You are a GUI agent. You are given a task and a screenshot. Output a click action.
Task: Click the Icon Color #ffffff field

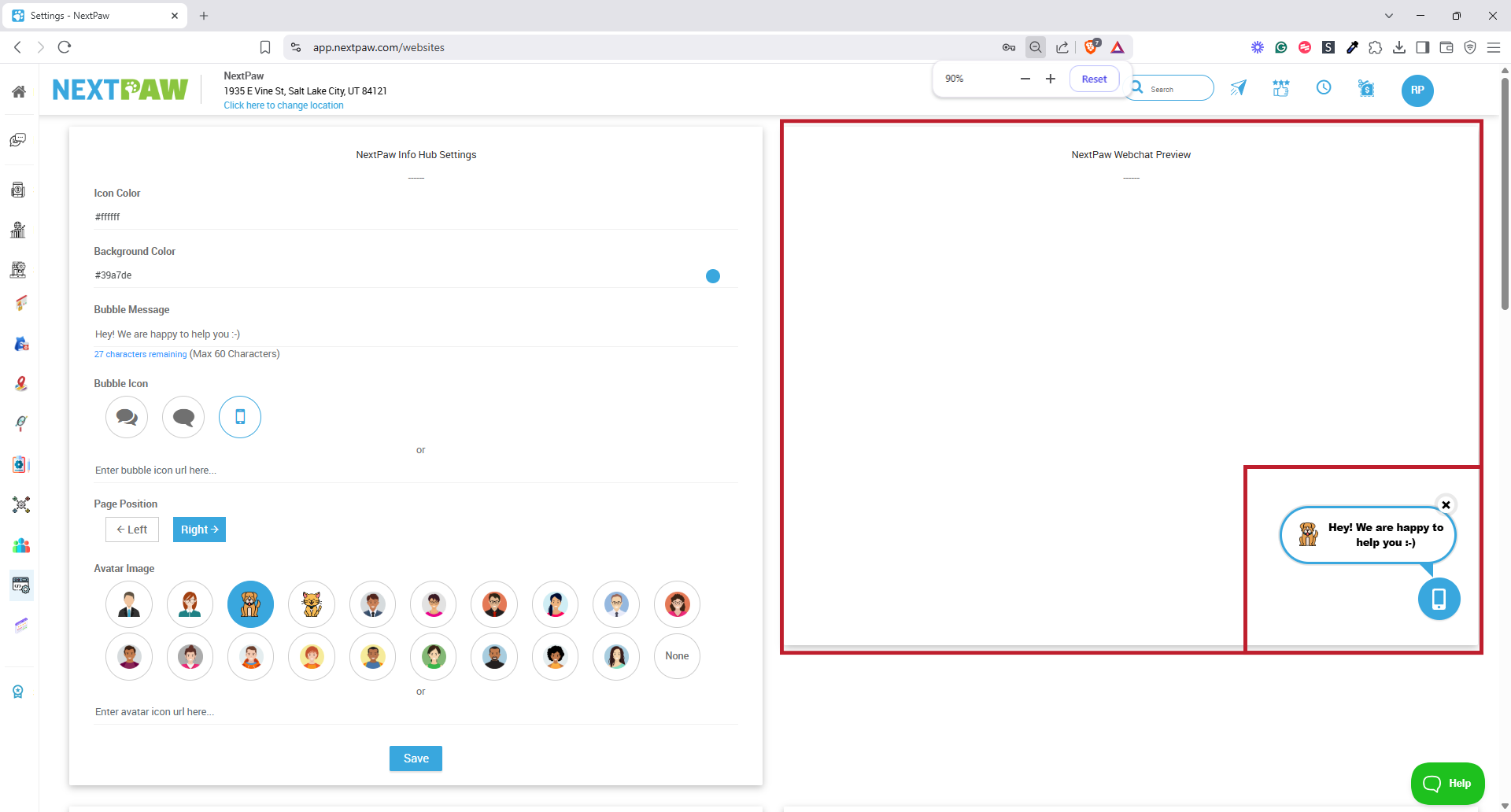tap(416, 217)
